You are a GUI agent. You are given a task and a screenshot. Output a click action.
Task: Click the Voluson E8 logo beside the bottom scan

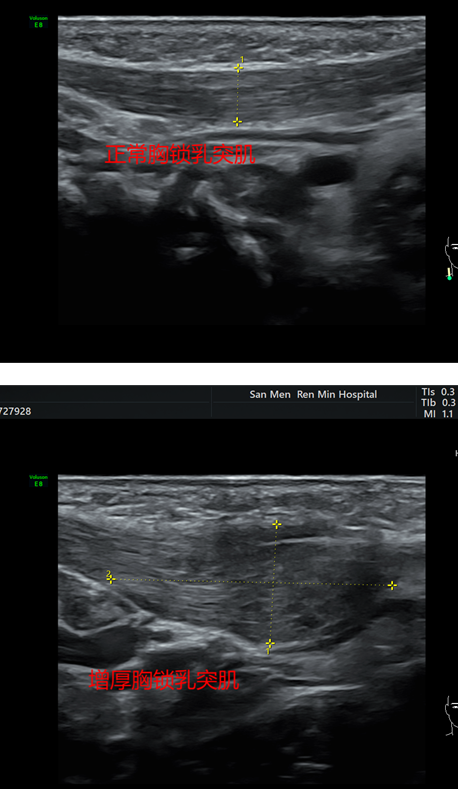[x=38, y=481]
